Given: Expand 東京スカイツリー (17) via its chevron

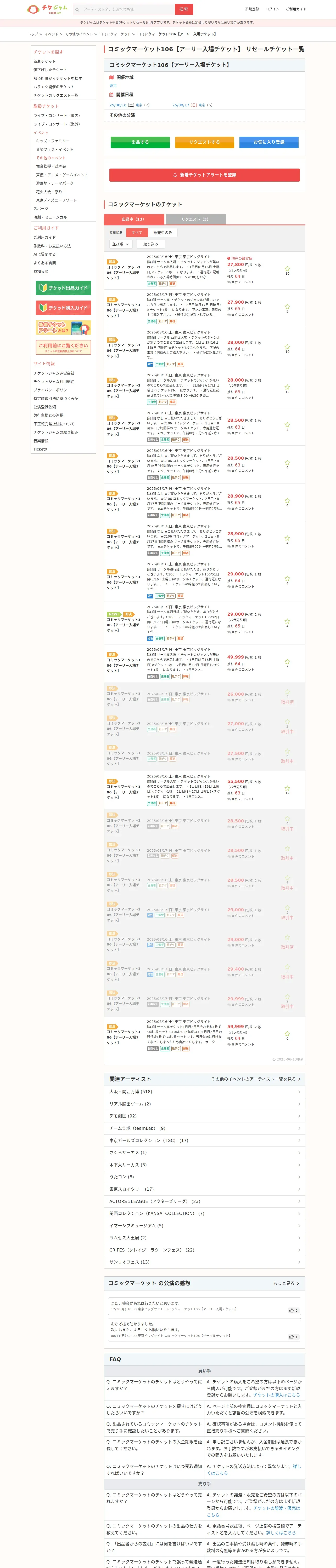Looking at the screenshot, I should coord(299,1189).
